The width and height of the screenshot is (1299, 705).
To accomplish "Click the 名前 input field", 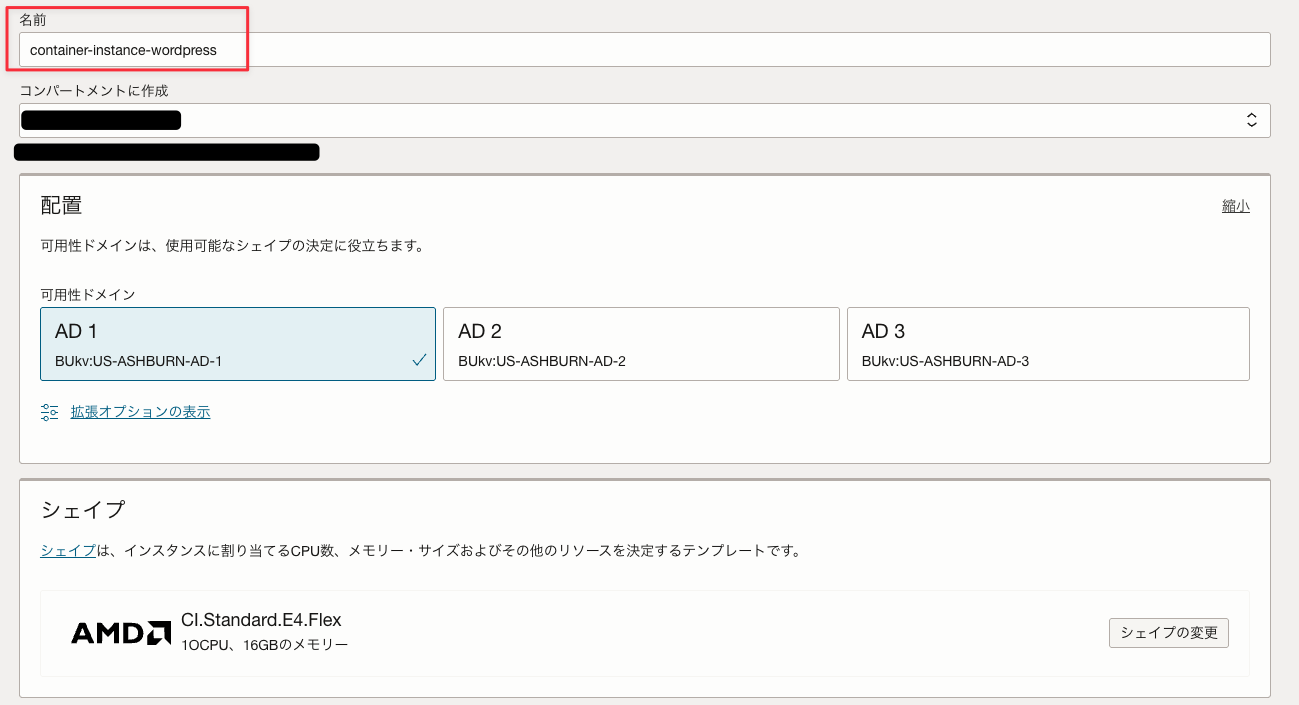I will [x=644, y=50].
